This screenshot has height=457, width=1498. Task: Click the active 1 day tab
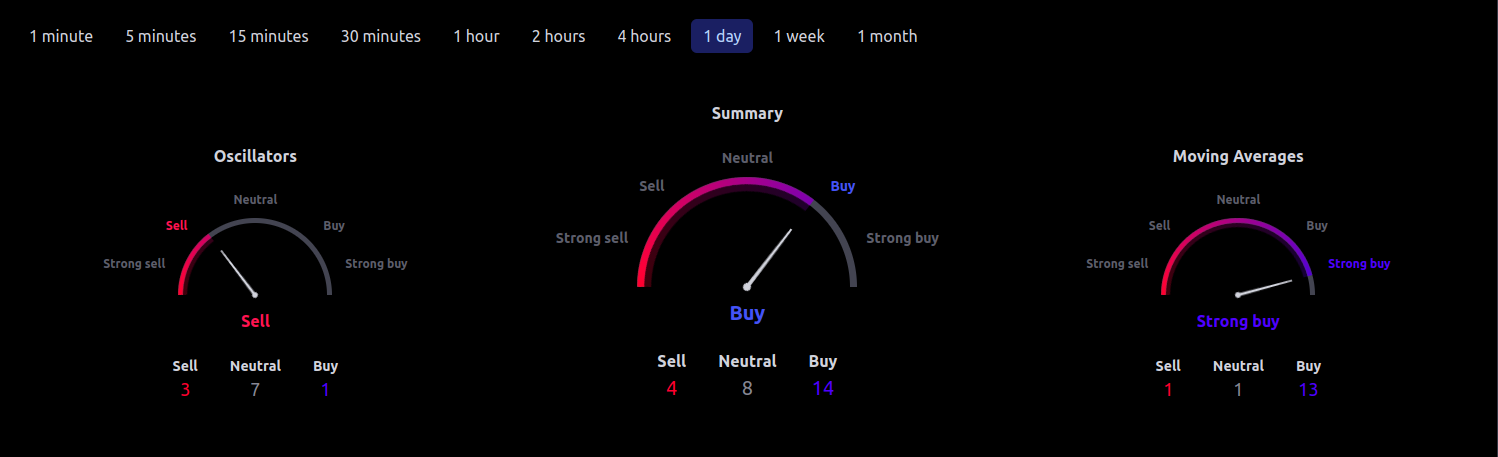point(722,36)
